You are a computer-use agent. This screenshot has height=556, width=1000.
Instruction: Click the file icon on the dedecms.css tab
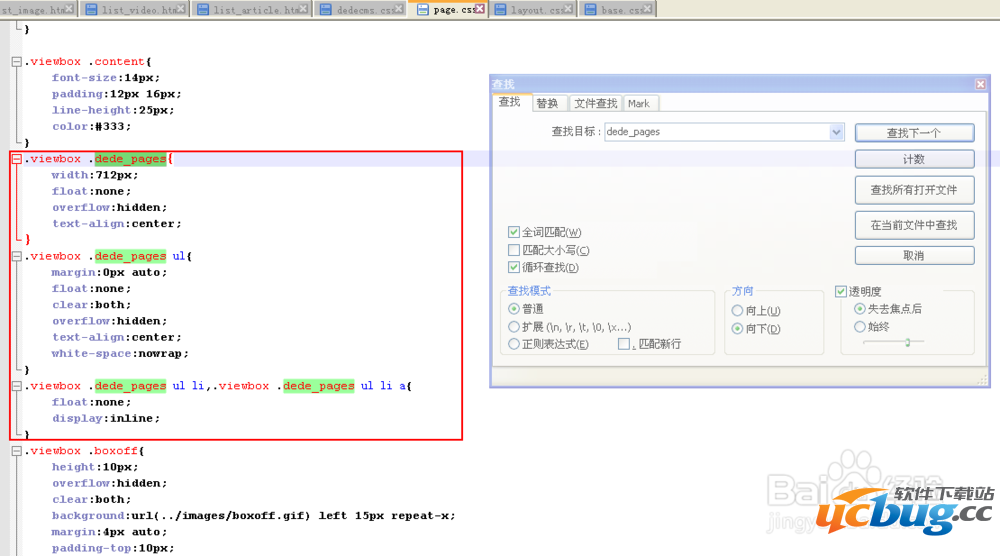tap(325, 10)
